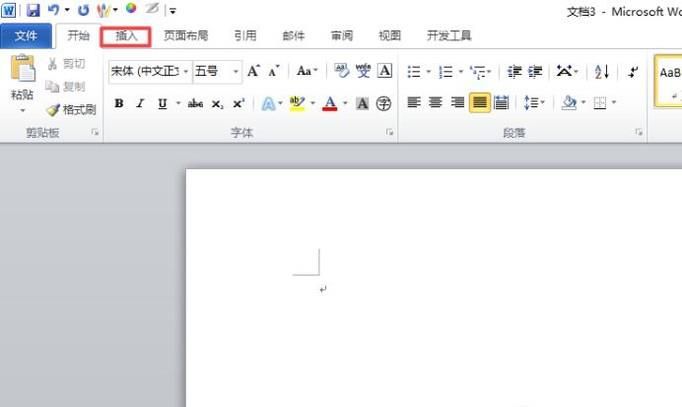Image resolution: width=682 pixels, height=407 pixels.
Task: Click the 粘贴 (Paste) clipboard icon
Action: pyautogui.click(x=23, y=69)
